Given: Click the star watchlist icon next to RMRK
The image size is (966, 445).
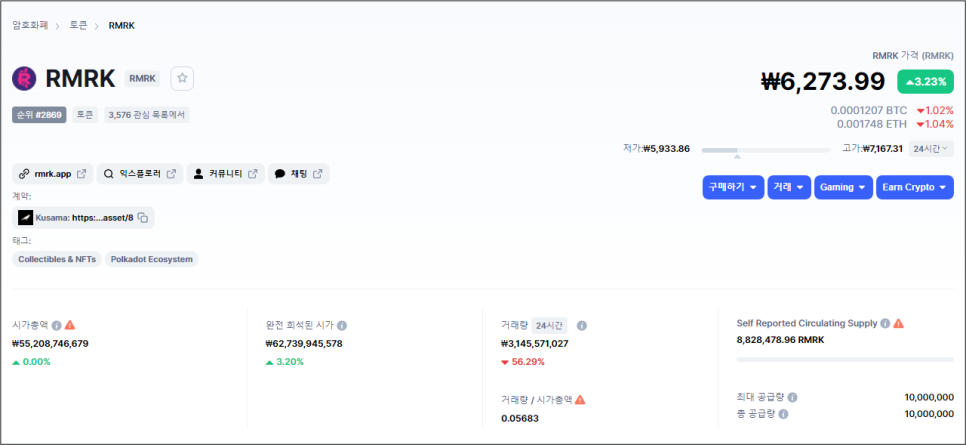Looking at the screenshot, I should (x=181, y=78).
